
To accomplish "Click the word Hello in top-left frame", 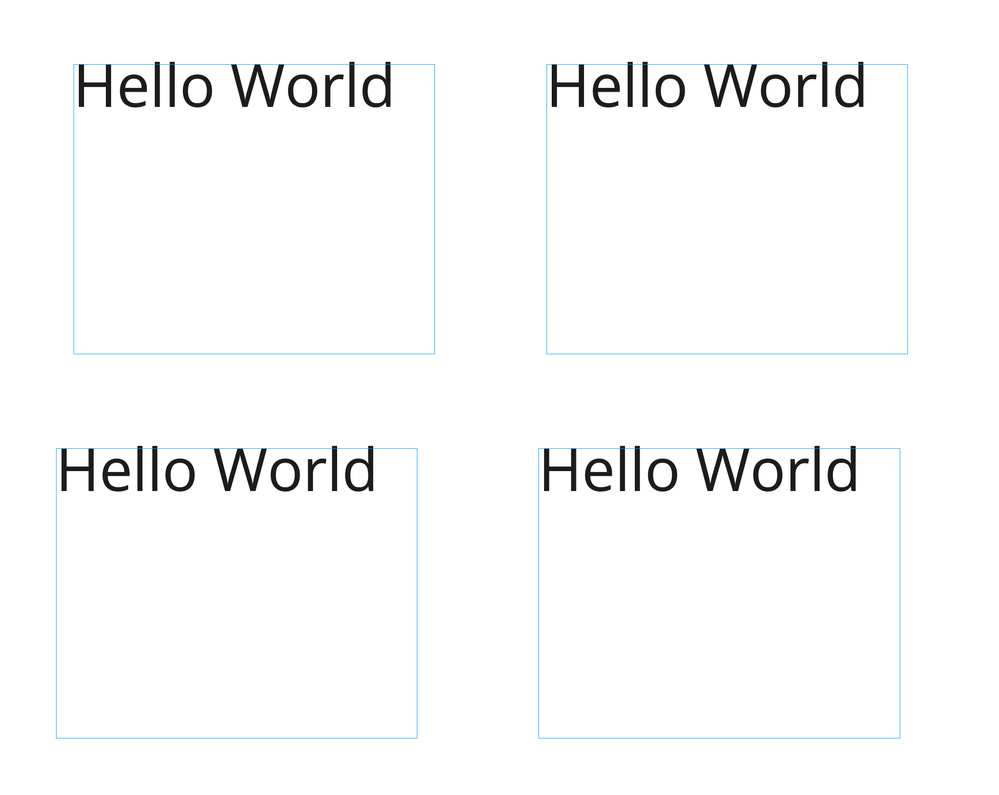I will click(x=145, y=86).
